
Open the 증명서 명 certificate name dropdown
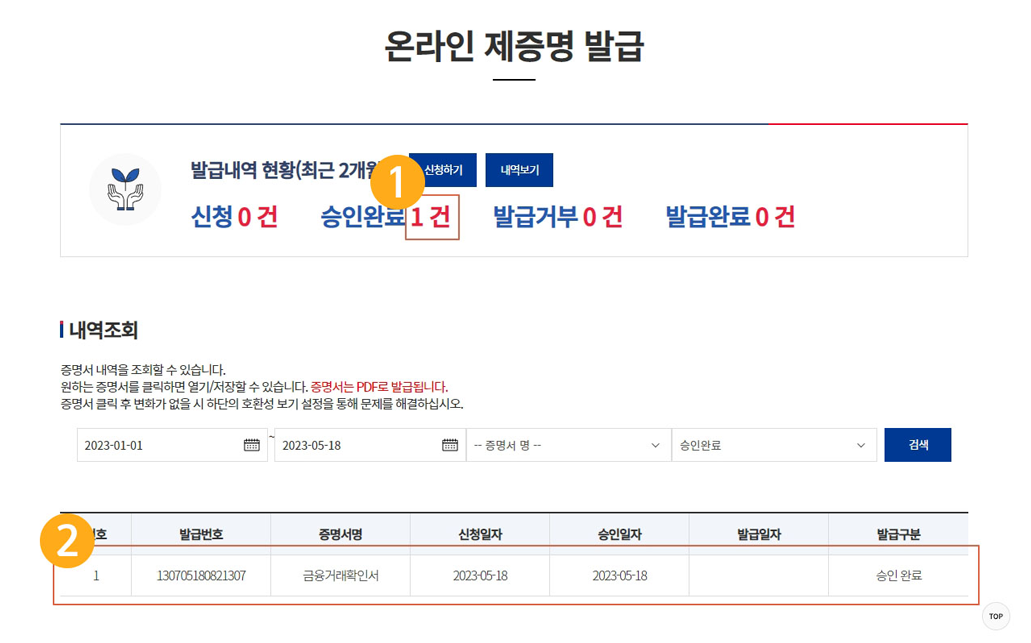coord(568,444)
